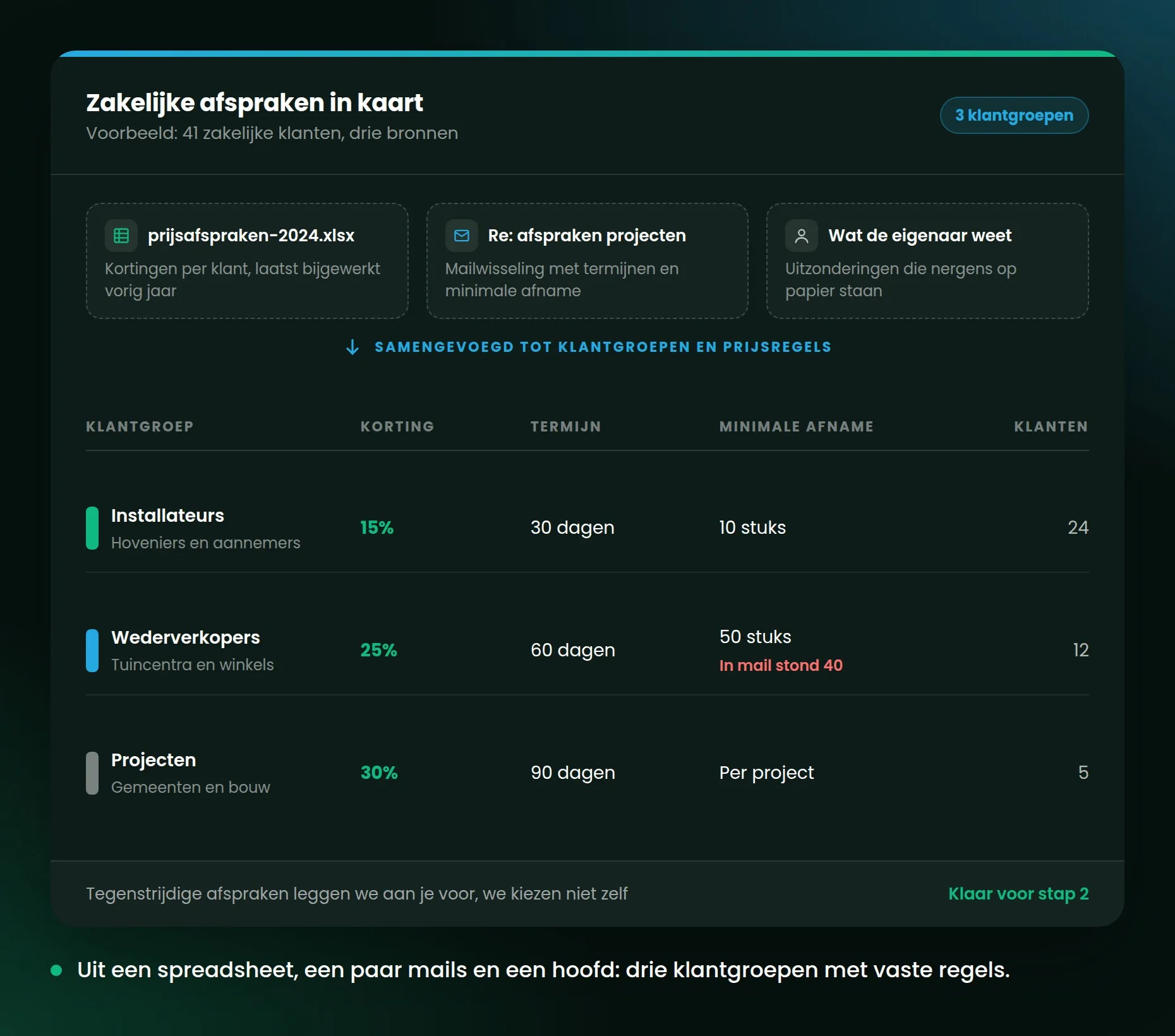Viewport: 1175px width, 1036px height.
Task: Click the blue Wederverkopers color bar
Action: click(x=92, y=651)
